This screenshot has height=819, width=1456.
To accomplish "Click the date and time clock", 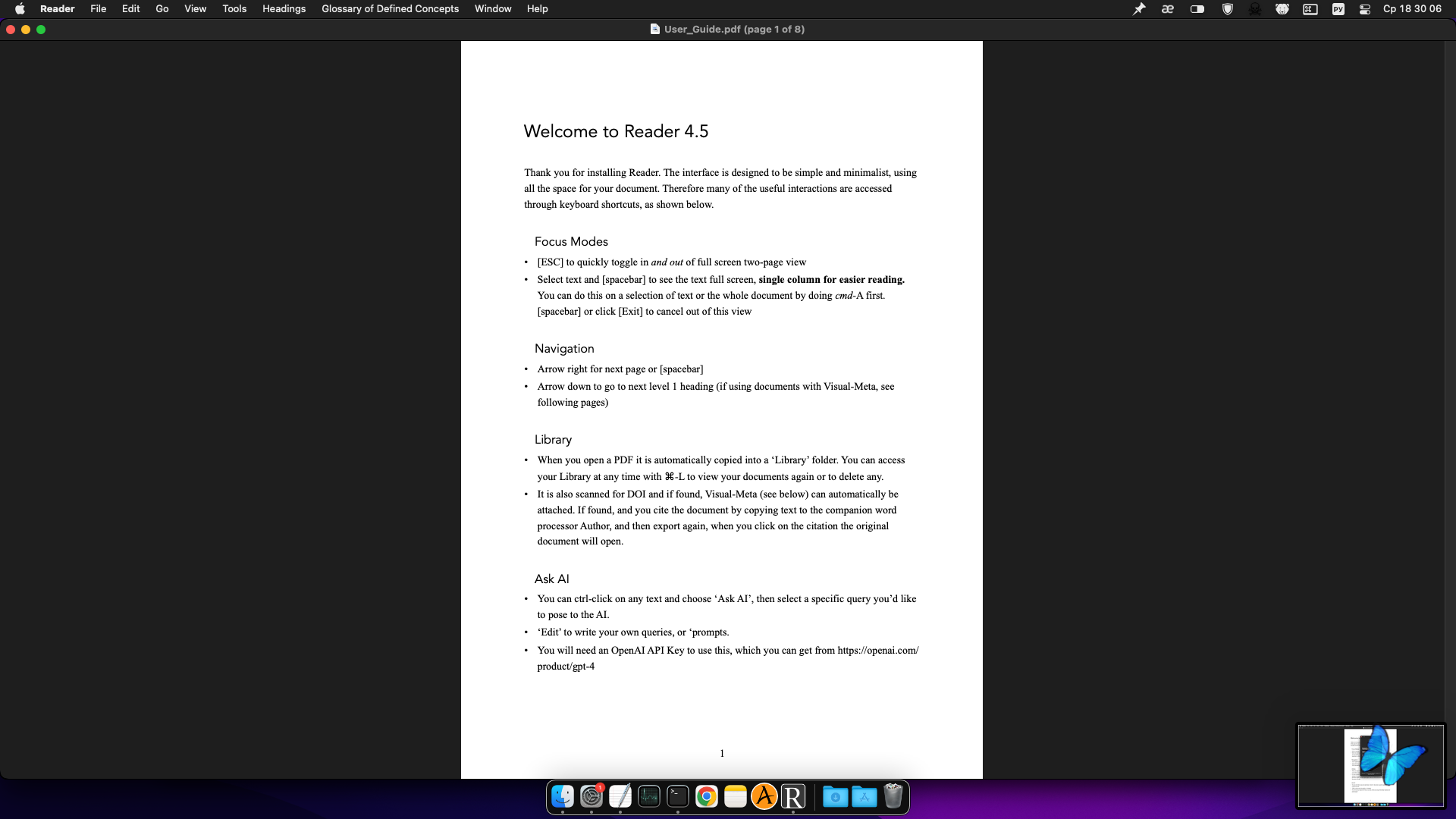I will click(x=1412, y=9).
